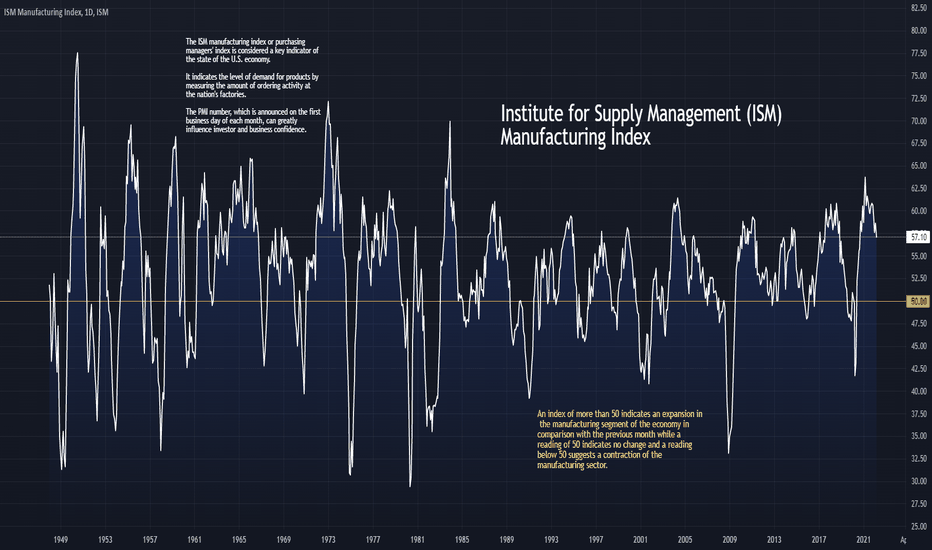Click the yellow 50.00 price line label
Viewport: 932px width, 550px height.
pyautogui.click(x=918, y=301)
